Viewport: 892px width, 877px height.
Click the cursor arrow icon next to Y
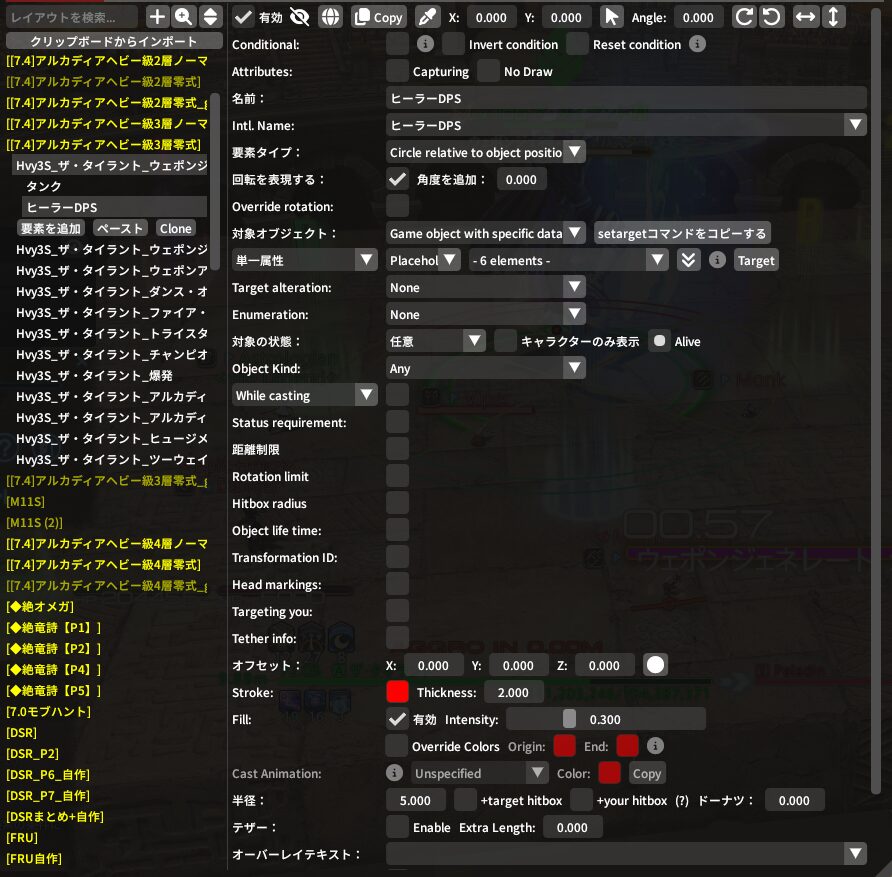[611, 17]
